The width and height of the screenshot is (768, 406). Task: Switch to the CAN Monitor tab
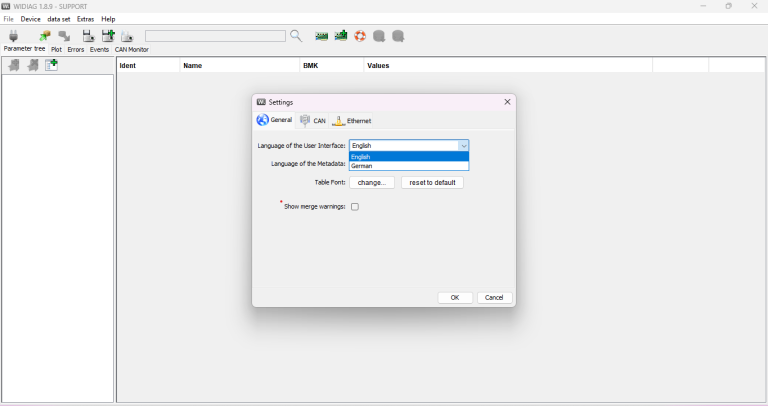tap(132, 49)
